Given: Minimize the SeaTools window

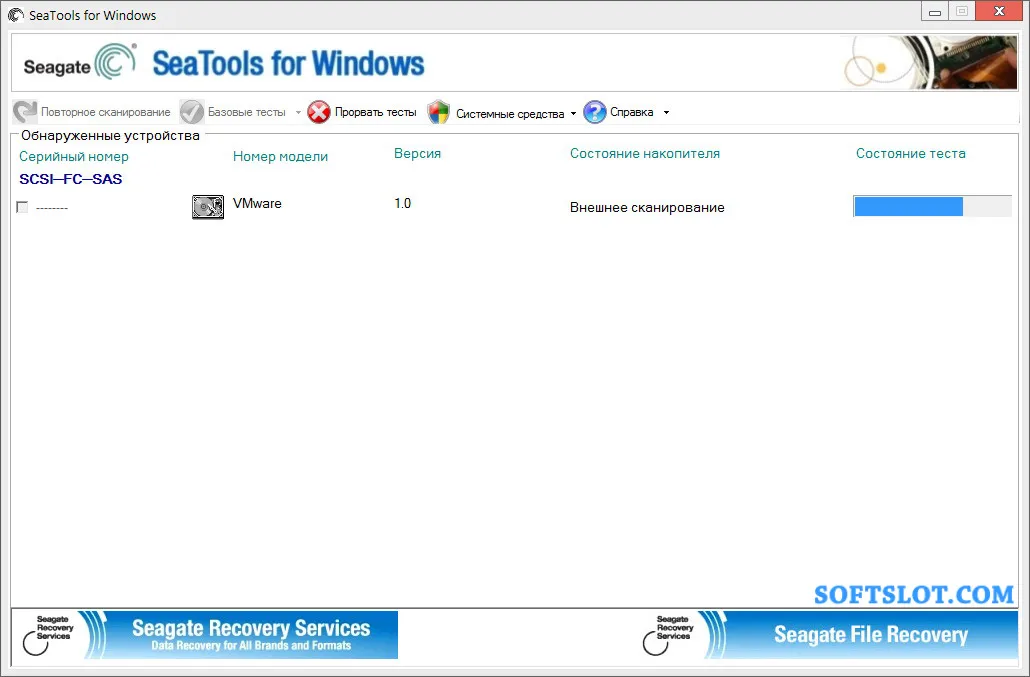Looking at the screenshot, I should click(935, 11).
